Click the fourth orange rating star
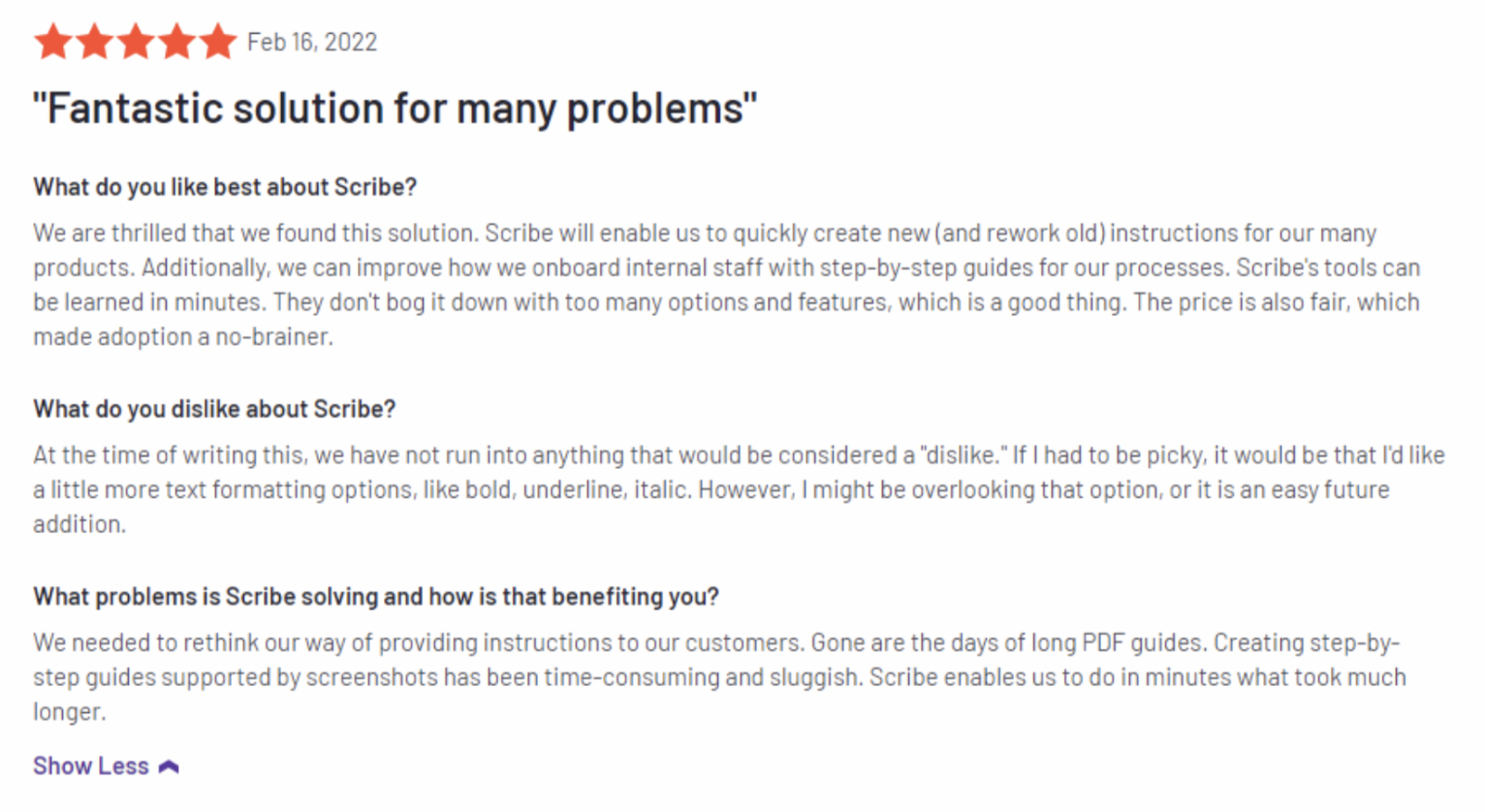This screenshot has height=812, width=1485. click(x=176, y=42)
